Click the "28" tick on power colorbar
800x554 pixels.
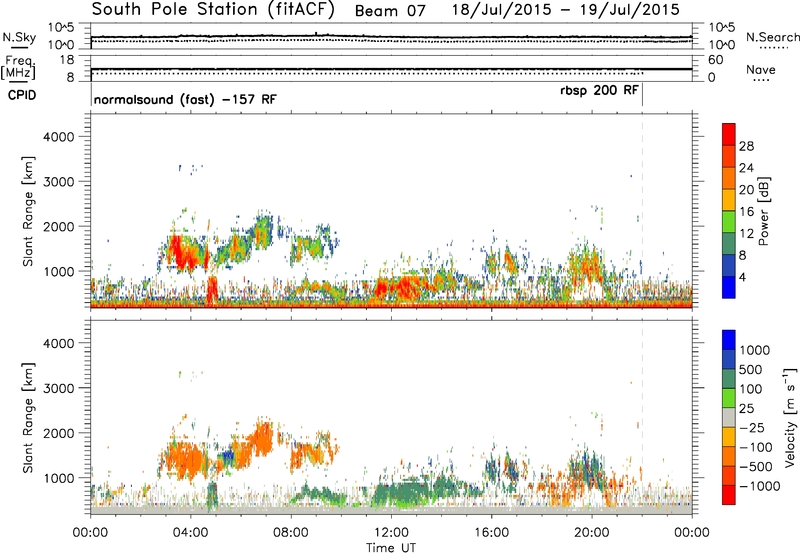[x=746, y=146]
